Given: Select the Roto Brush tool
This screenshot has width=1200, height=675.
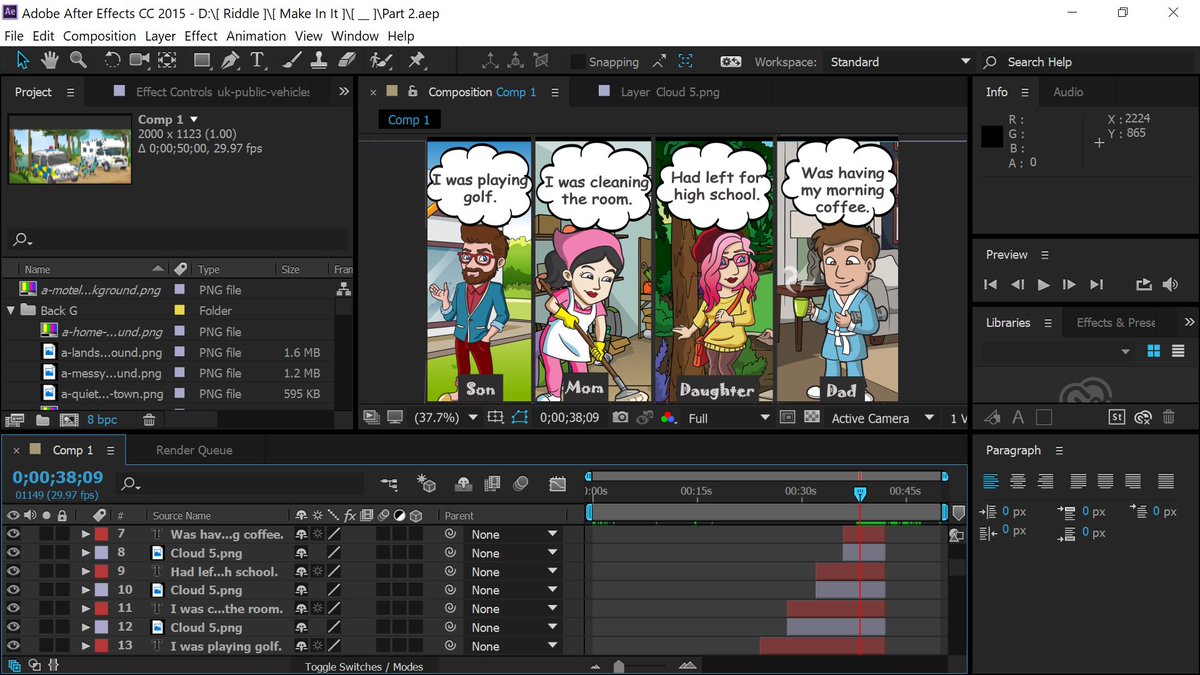Looking at the screenshot, I should pos(381,61).
